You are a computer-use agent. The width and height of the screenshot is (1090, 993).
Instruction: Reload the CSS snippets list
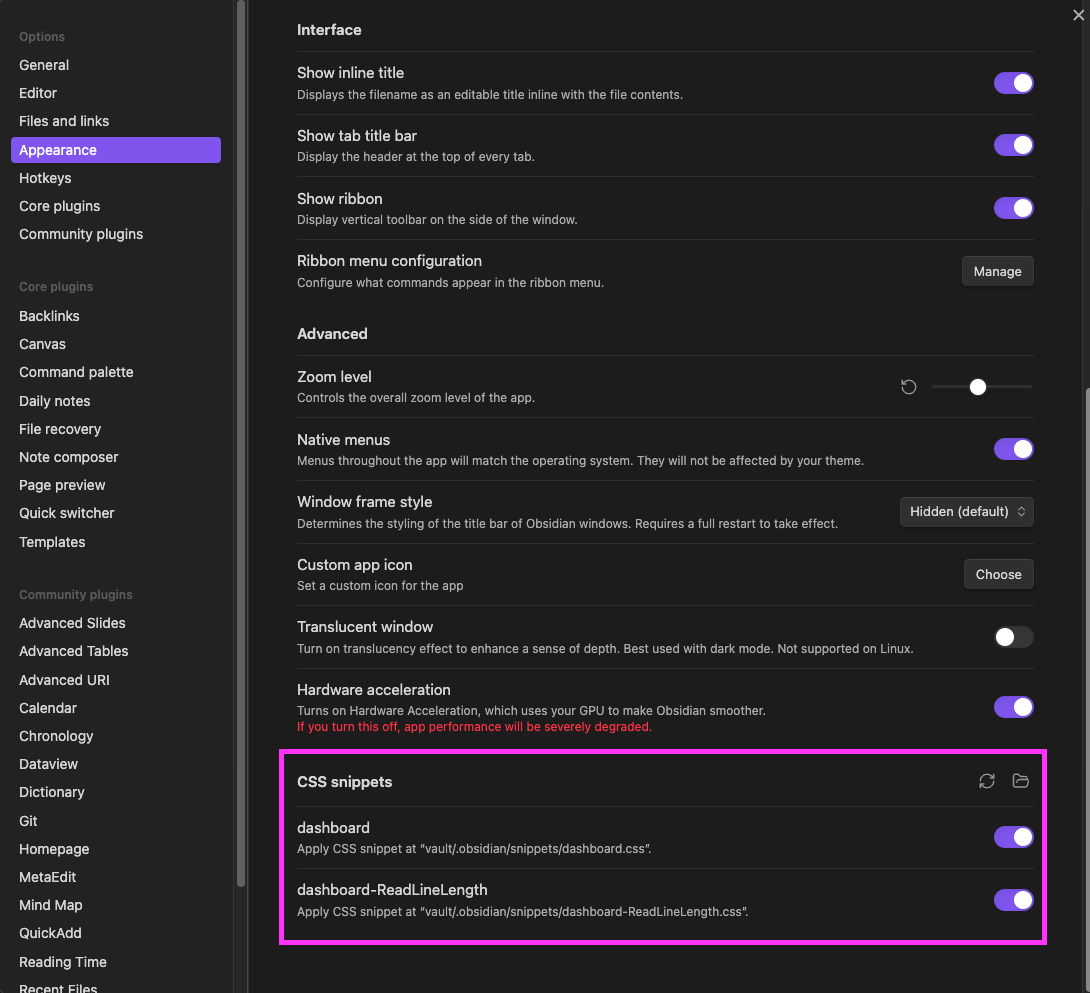point(986,781)
